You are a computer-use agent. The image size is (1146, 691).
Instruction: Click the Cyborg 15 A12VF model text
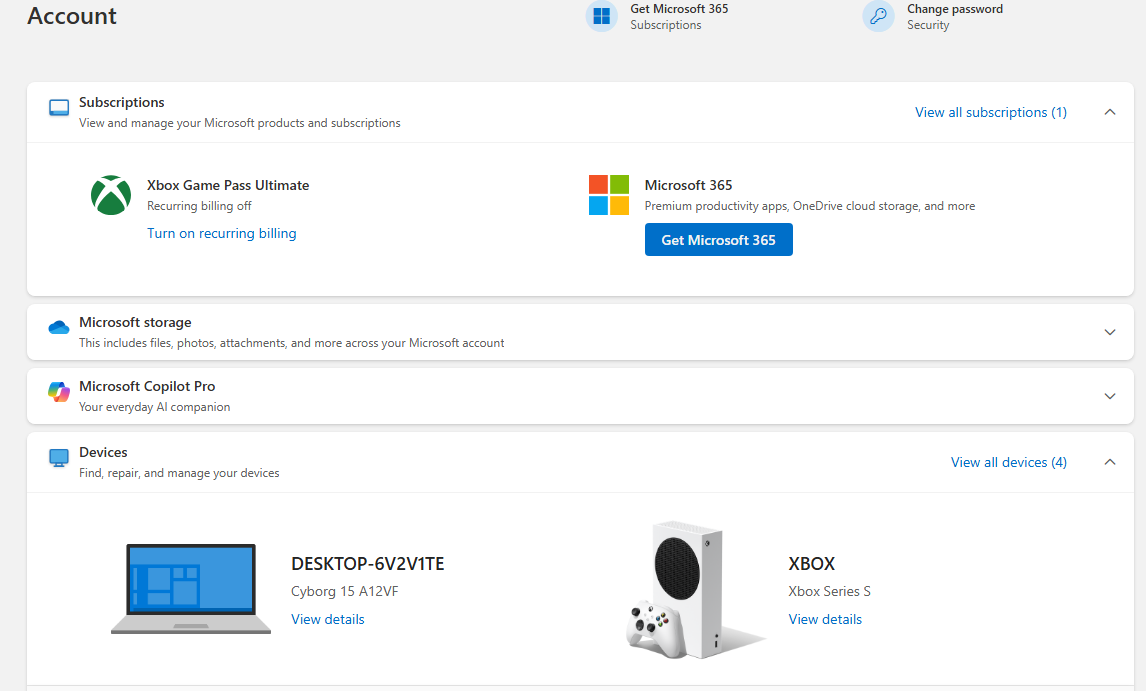(344, 592)
